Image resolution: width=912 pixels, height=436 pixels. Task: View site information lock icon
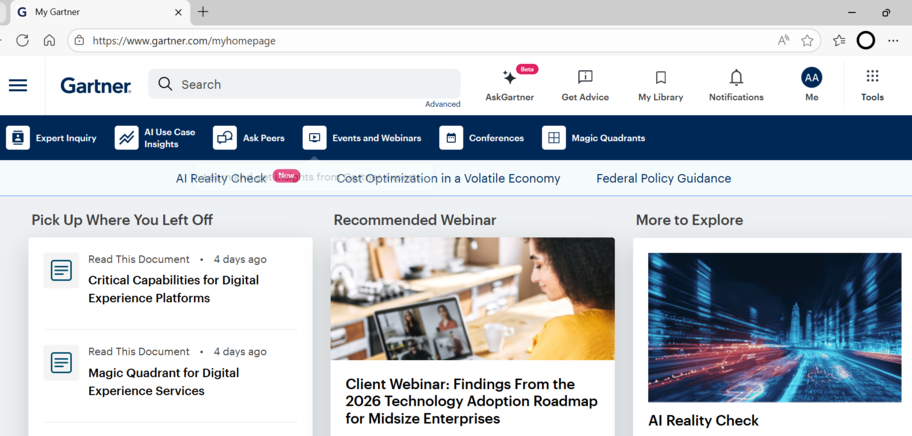click(80, 40)
